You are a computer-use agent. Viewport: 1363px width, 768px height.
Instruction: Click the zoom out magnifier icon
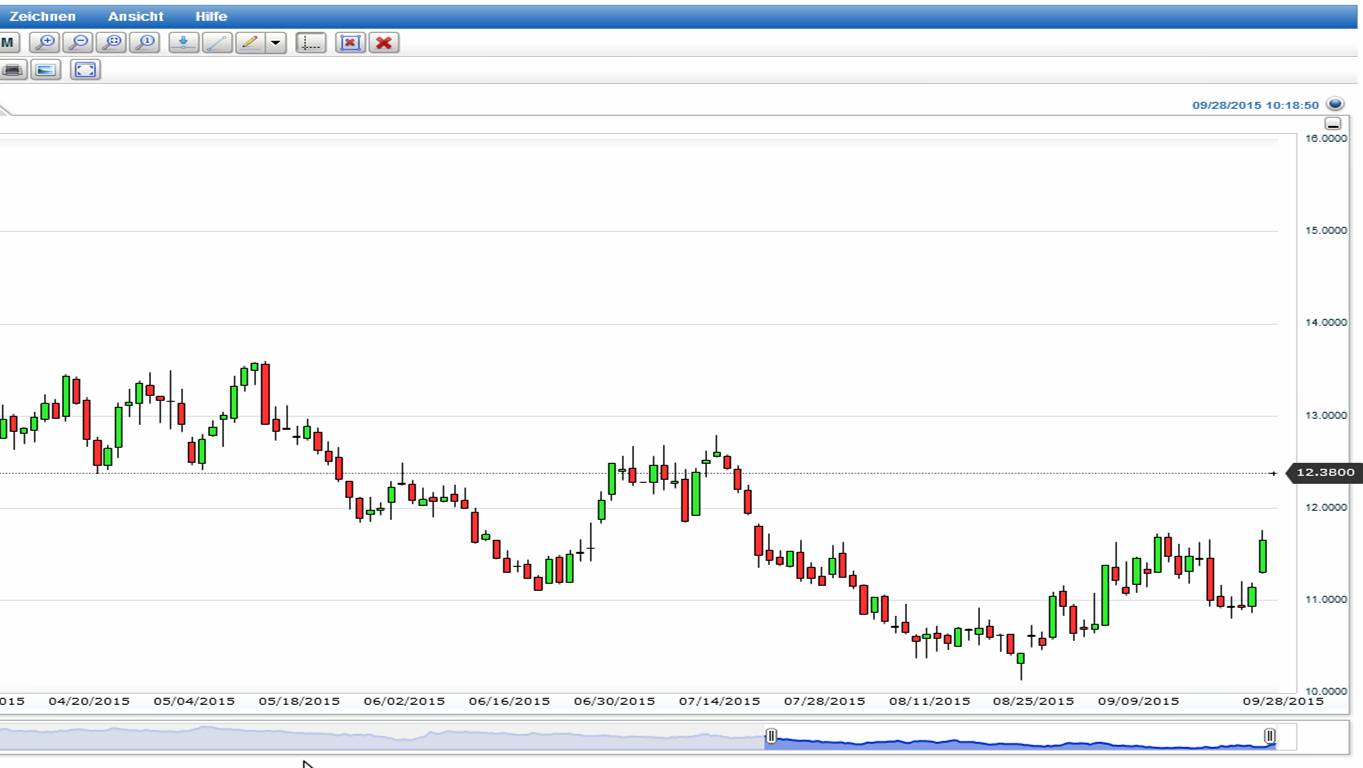point(77,42)
